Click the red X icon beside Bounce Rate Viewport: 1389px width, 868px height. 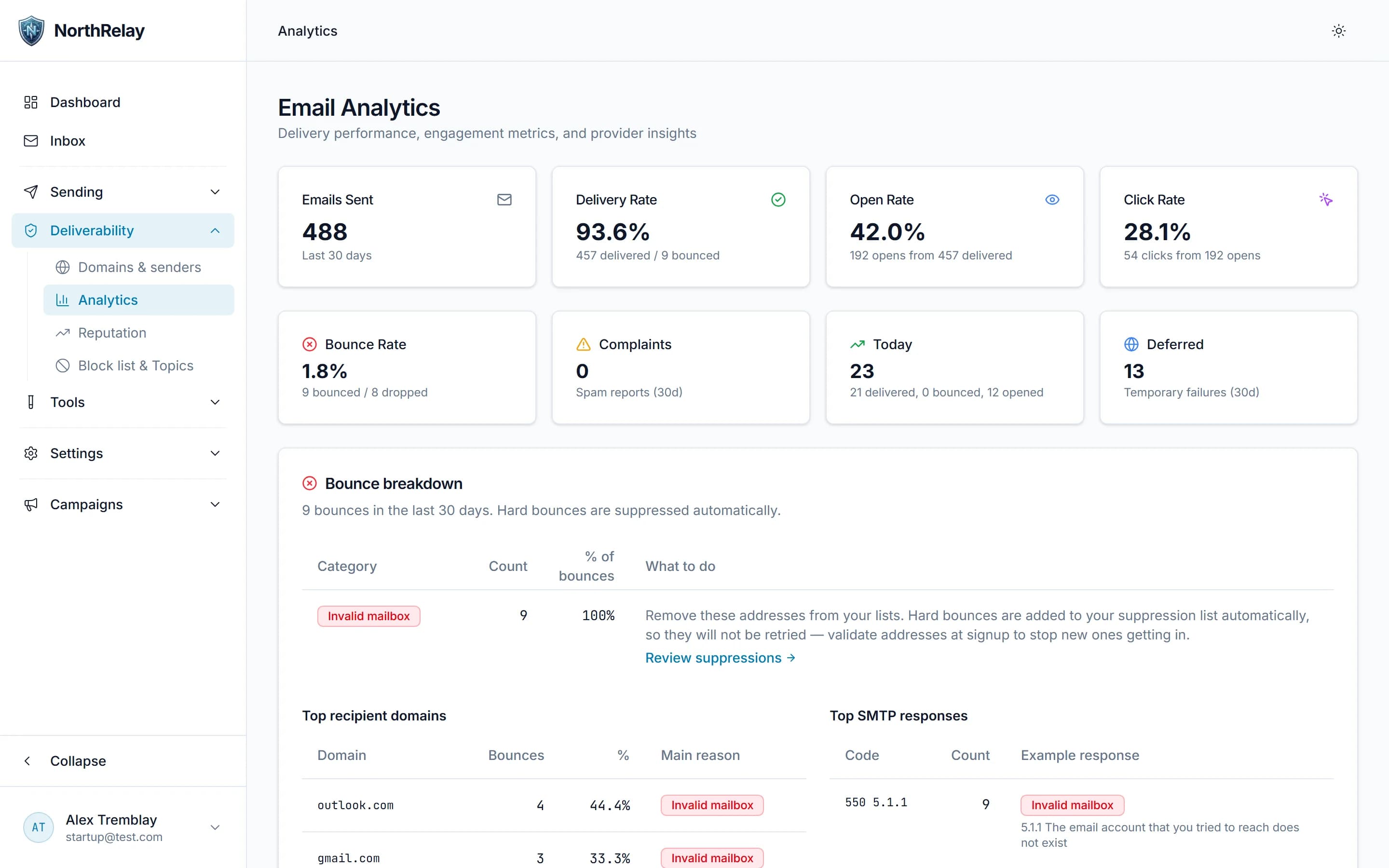[309, 344]
